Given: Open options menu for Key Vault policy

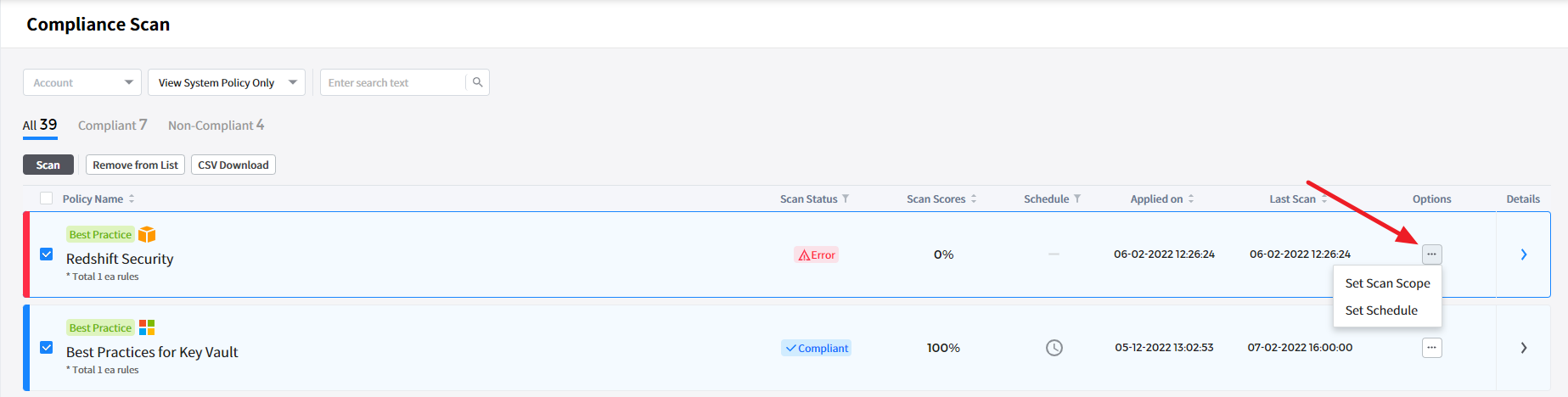Looking at the screenshot, I should tap(1431, 348).
